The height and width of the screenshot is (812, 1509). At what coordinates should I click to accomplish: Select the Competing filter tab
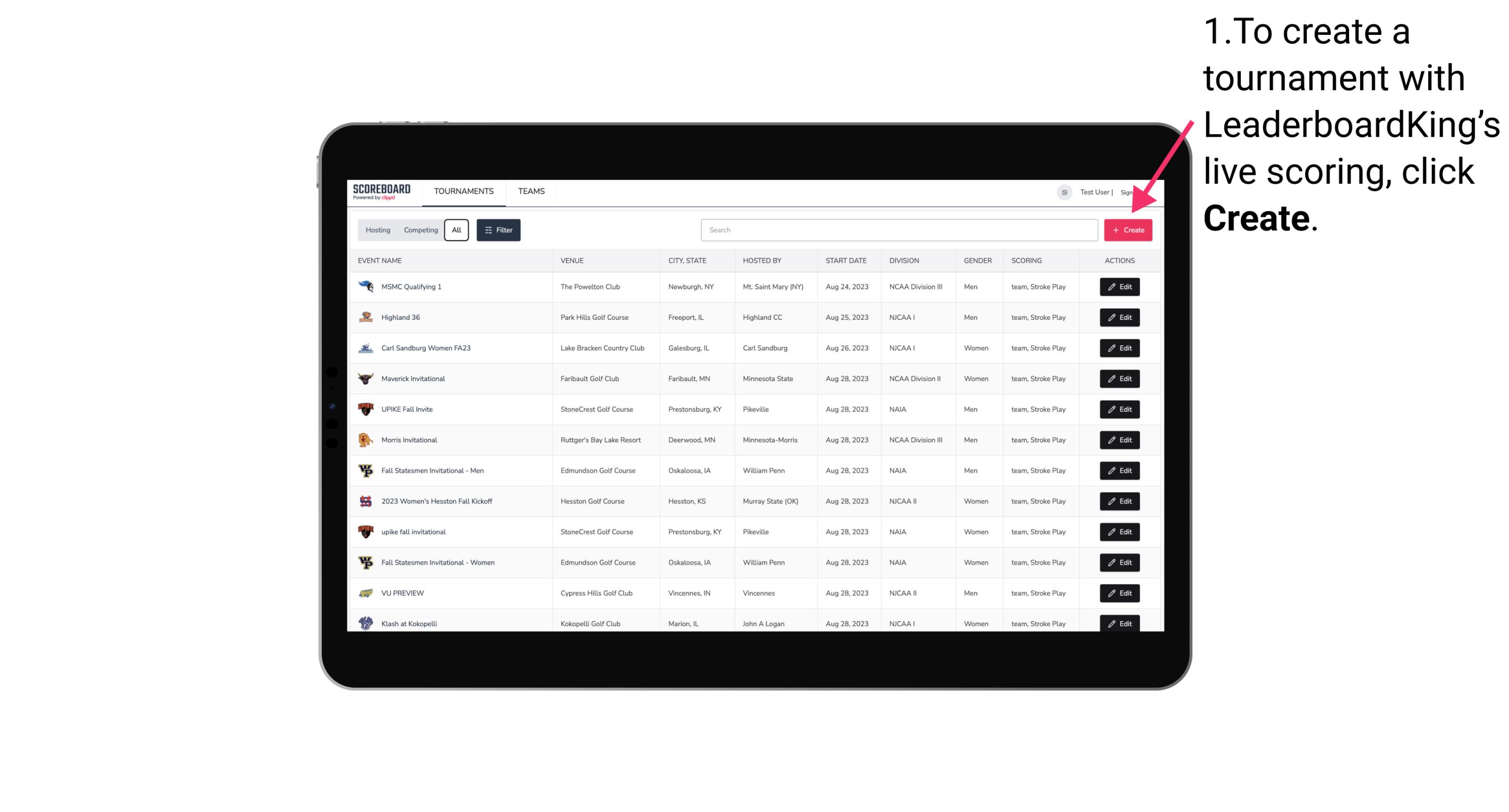pyautogui.click(x=420, y=230)
